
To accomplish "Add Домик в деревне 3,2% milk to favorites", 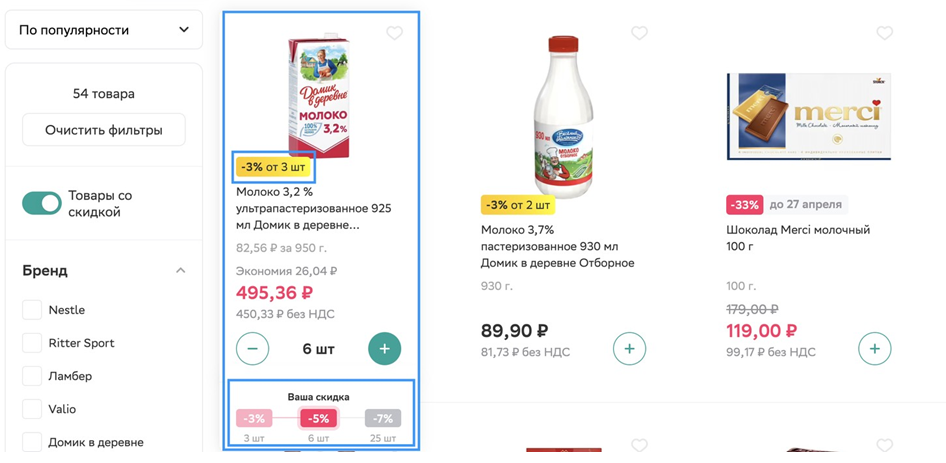I will coord(394,34).
